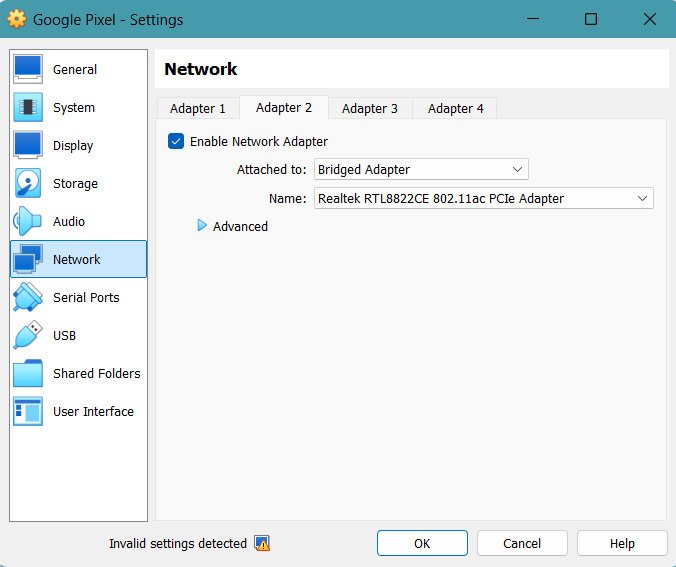Open the Audio speaker icon
Image resolution: width=676 pixels, height=567 pixels.
pos(28,221)
